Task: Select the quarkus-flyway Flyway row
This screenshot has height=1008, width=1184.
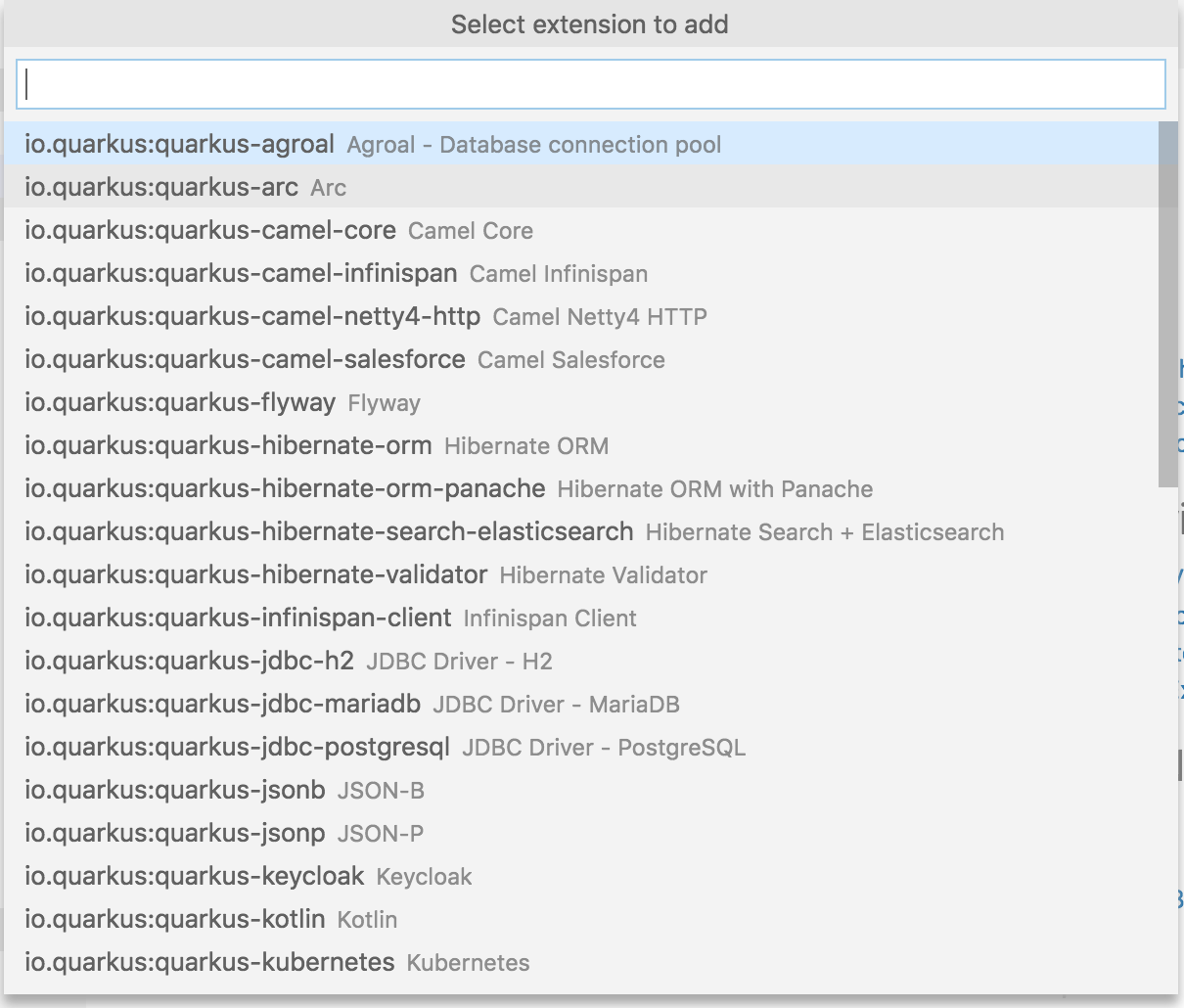Action: pyautogui.click(x=581, y=402)
